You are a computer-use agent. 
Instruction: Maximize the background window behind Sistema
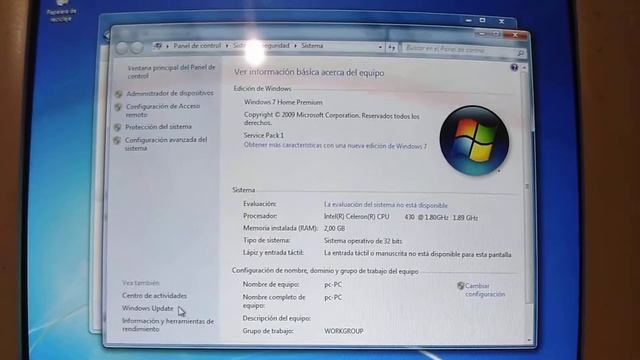click(482, 20)
